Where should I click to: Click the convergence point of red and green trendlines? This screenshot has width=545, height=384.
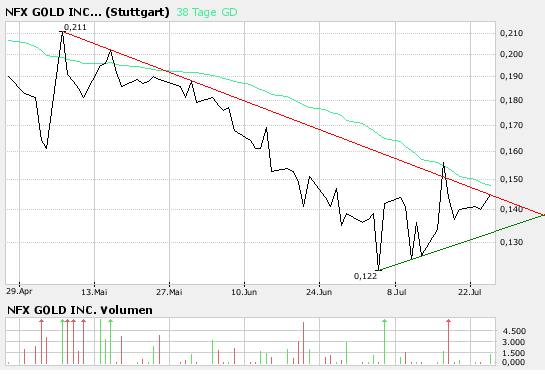coord(544,215)
